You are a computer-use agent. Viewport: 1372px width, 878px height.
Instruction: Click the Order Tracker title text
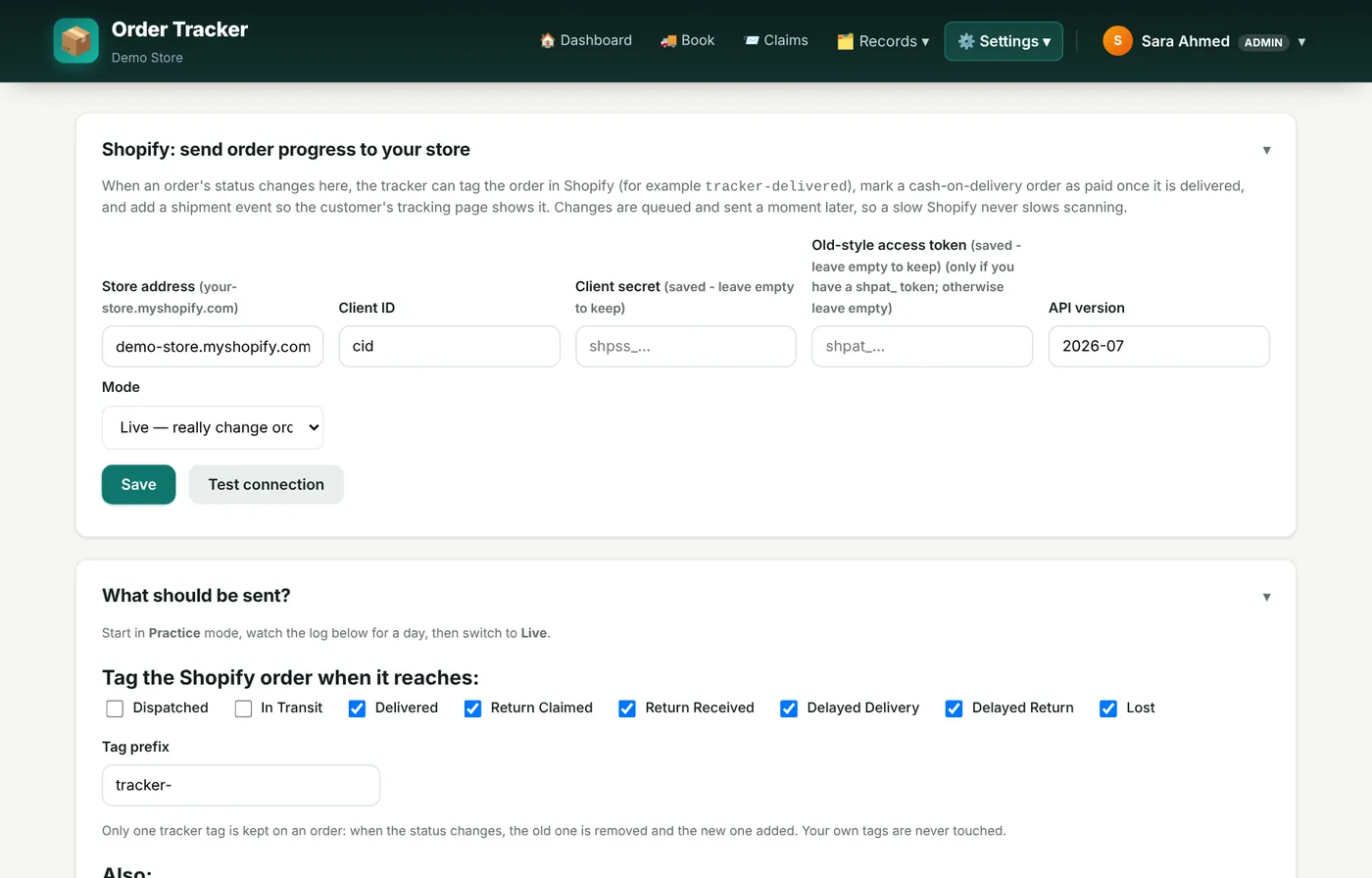(179, 29)
